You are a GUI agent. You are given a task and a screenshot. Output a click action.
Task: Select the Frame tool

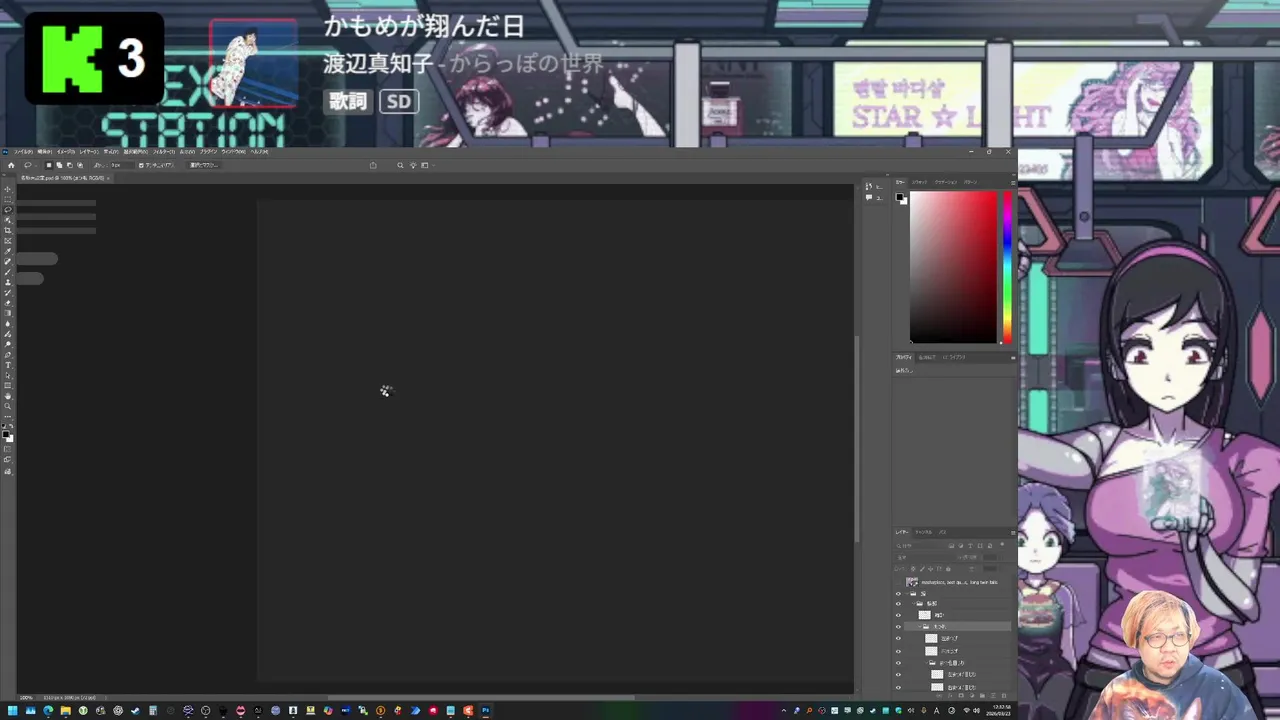[x=8, y=241]
